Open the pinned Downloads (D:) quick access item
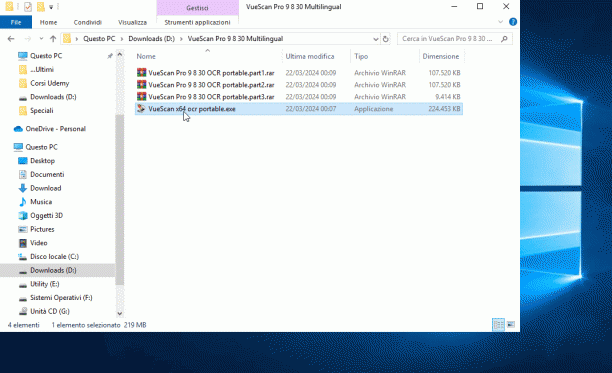612x373 pixels. [x=53, y=97]
